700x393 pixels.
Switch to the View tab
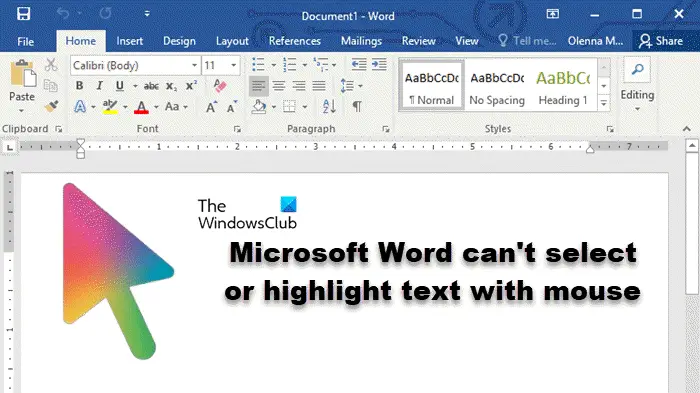467,41
